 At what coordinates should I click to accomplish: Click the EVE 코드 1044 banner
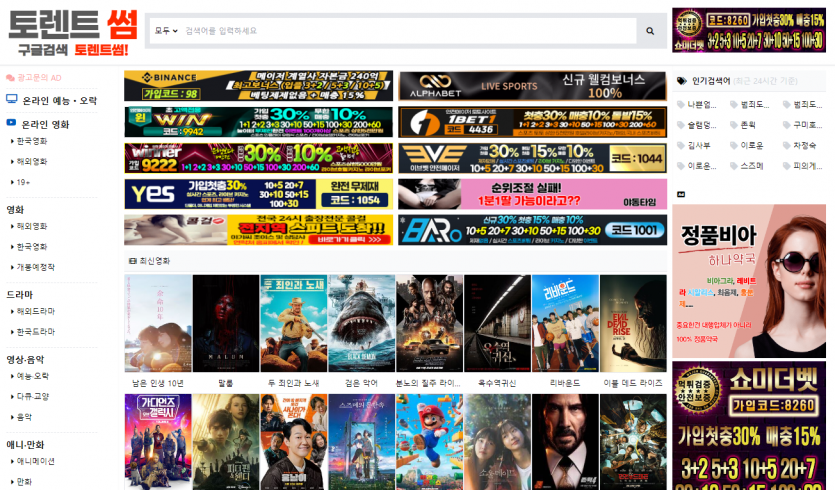(x=533, y=158)
